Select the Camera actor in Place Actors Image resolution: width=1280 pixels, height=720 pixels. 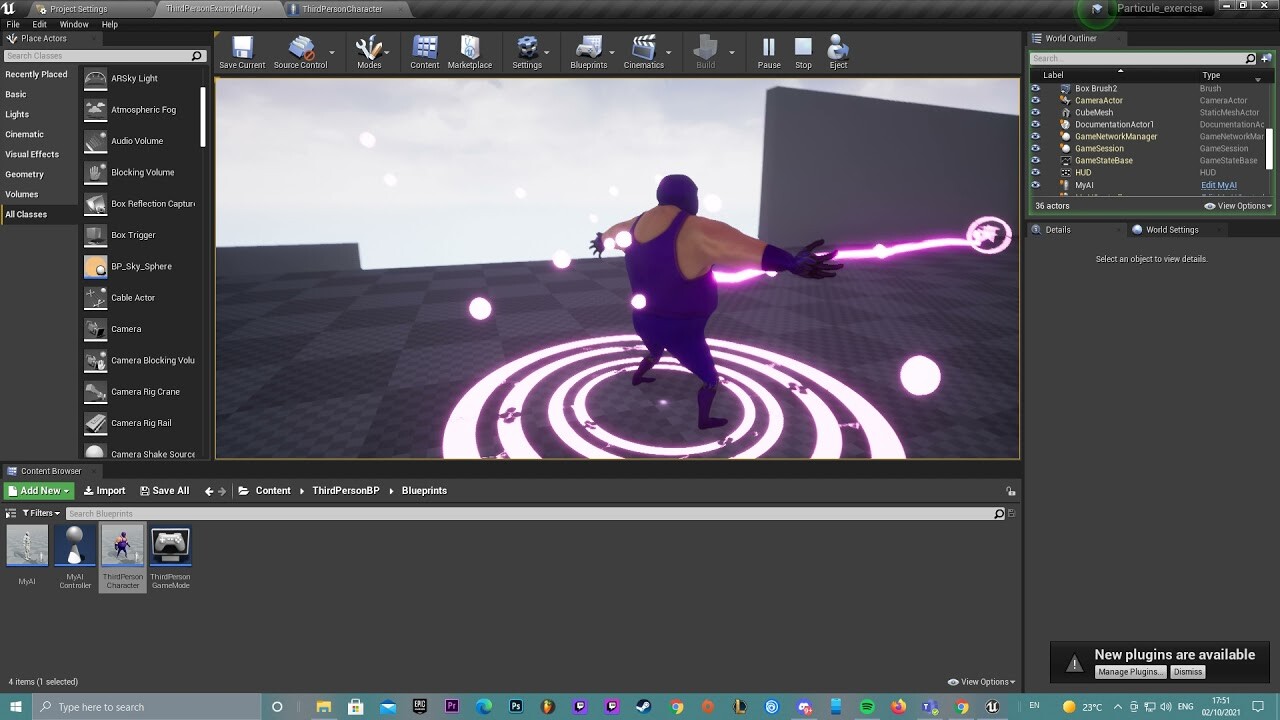point(125,329)
